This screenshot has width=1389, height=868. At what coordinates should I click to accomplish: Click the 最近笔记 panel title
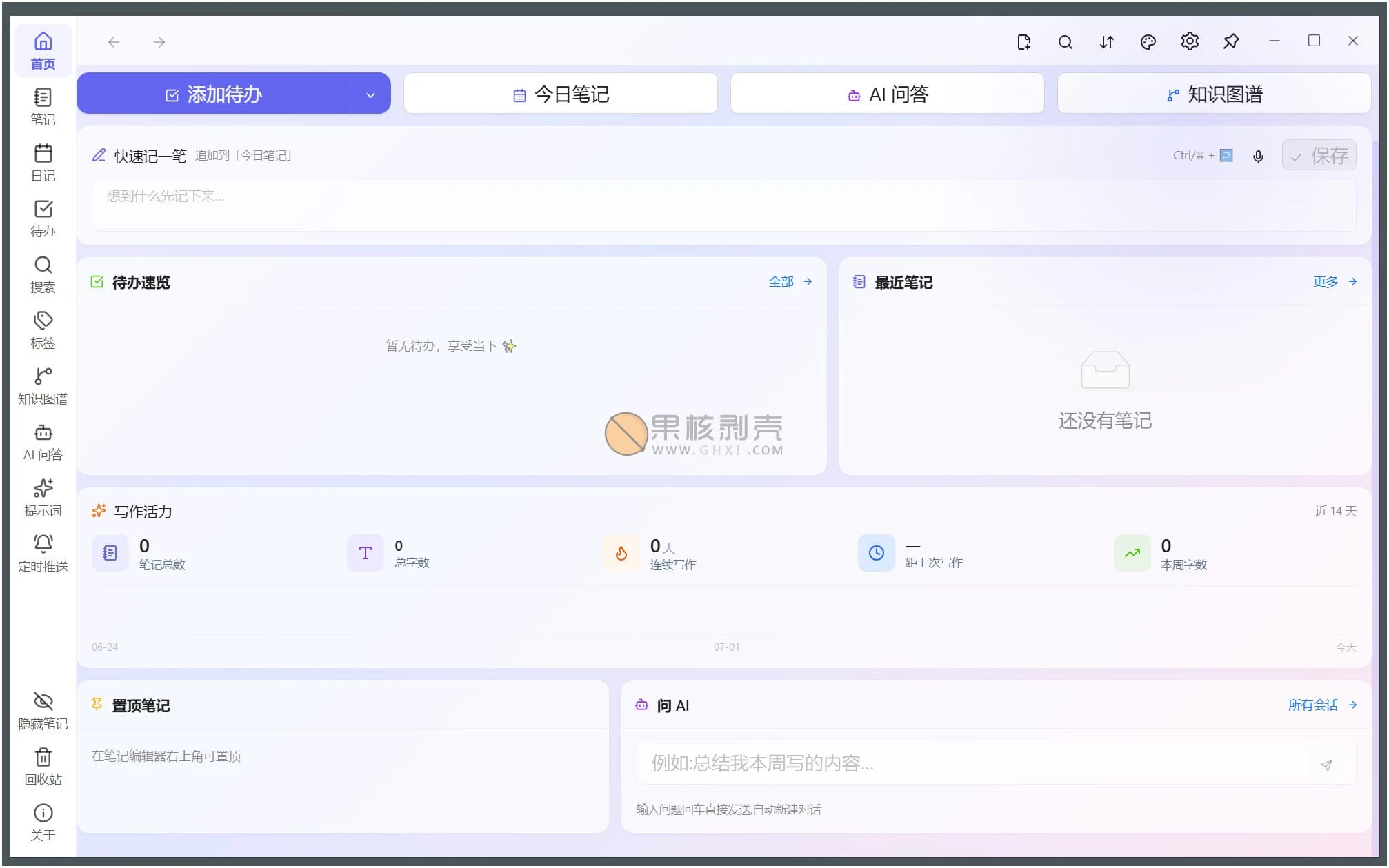(903, 283)
